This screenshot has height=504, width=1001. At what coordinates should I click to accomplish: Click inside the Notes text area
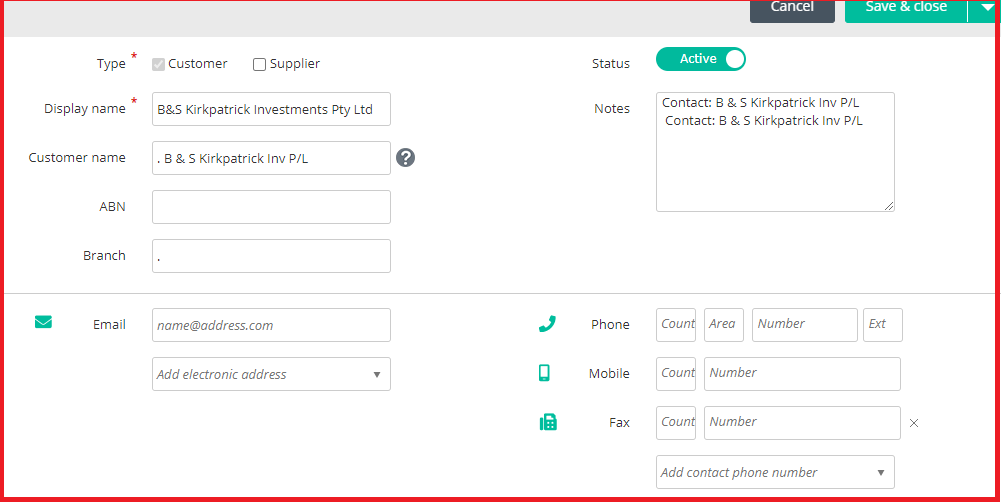coord(775,152)
